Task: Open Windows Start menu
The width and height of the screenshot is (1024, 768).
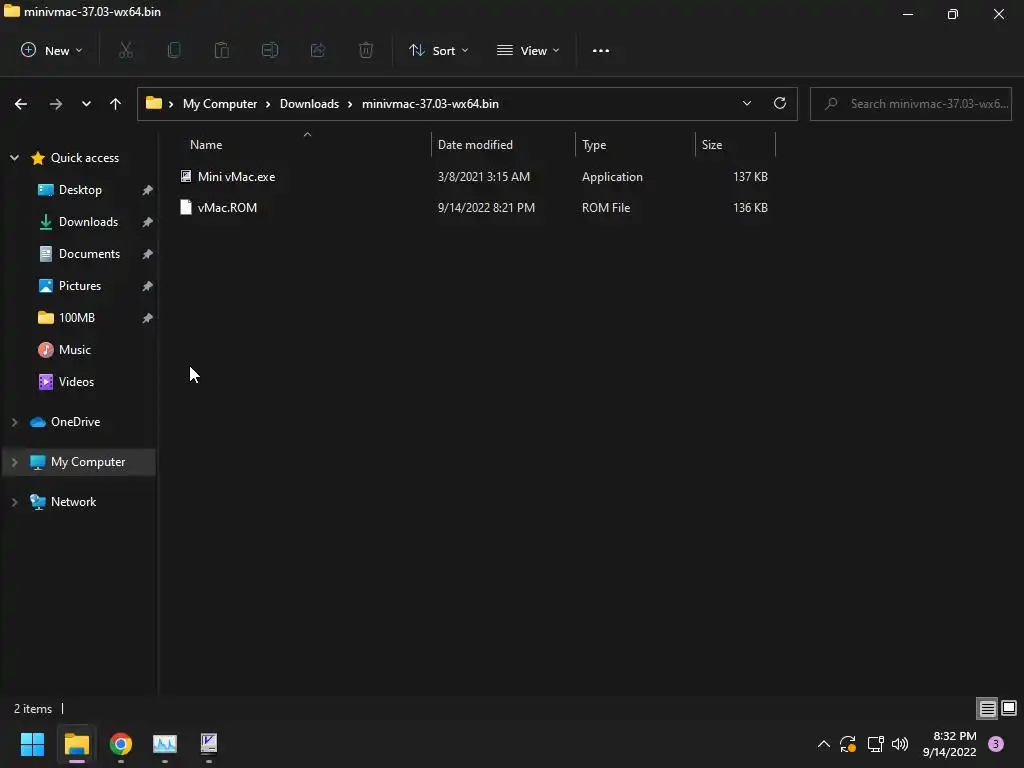Action: coord(32,744)
